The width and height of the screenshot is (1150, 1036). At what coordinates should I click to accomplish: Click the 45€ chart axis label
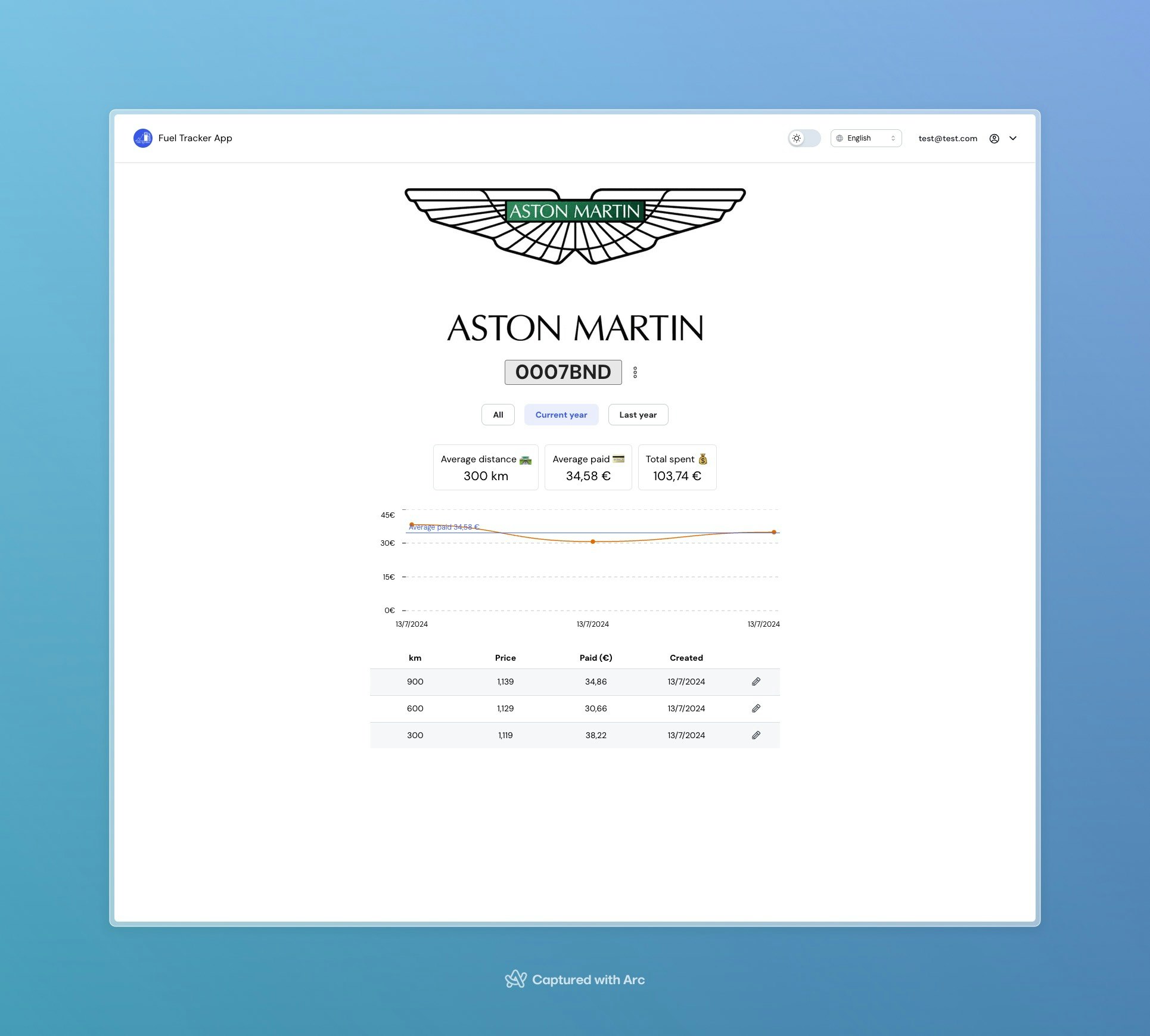pos(388,515)
